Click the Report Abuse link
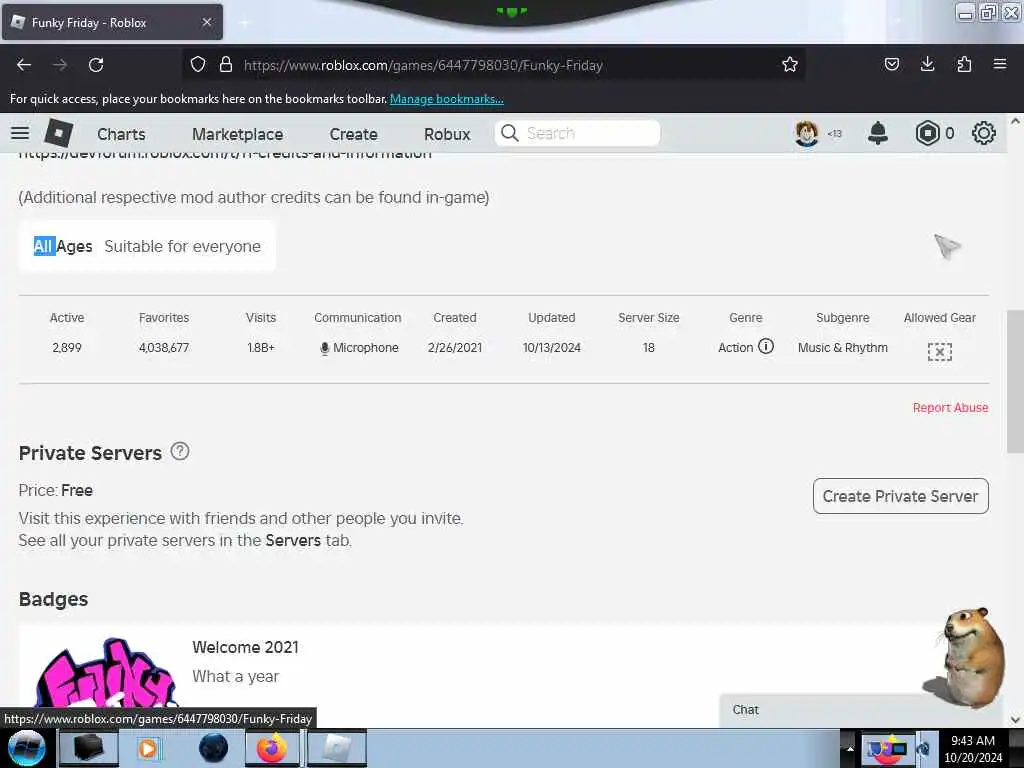This screenshot has width=1024, height=768. pos(950,408)
